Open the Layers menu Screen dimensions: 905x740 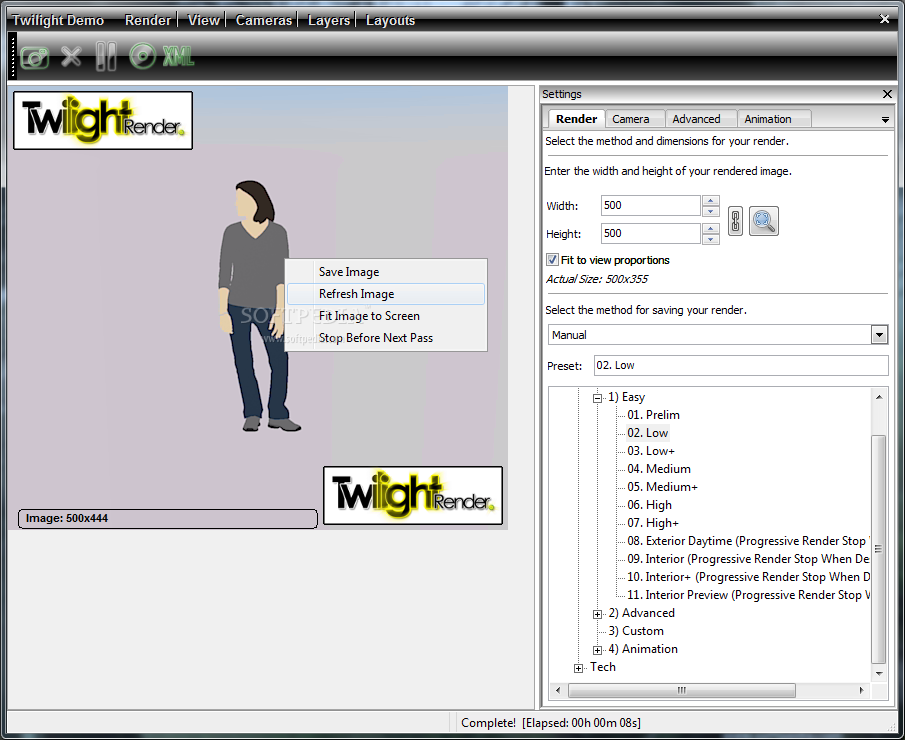pos(329,20)
